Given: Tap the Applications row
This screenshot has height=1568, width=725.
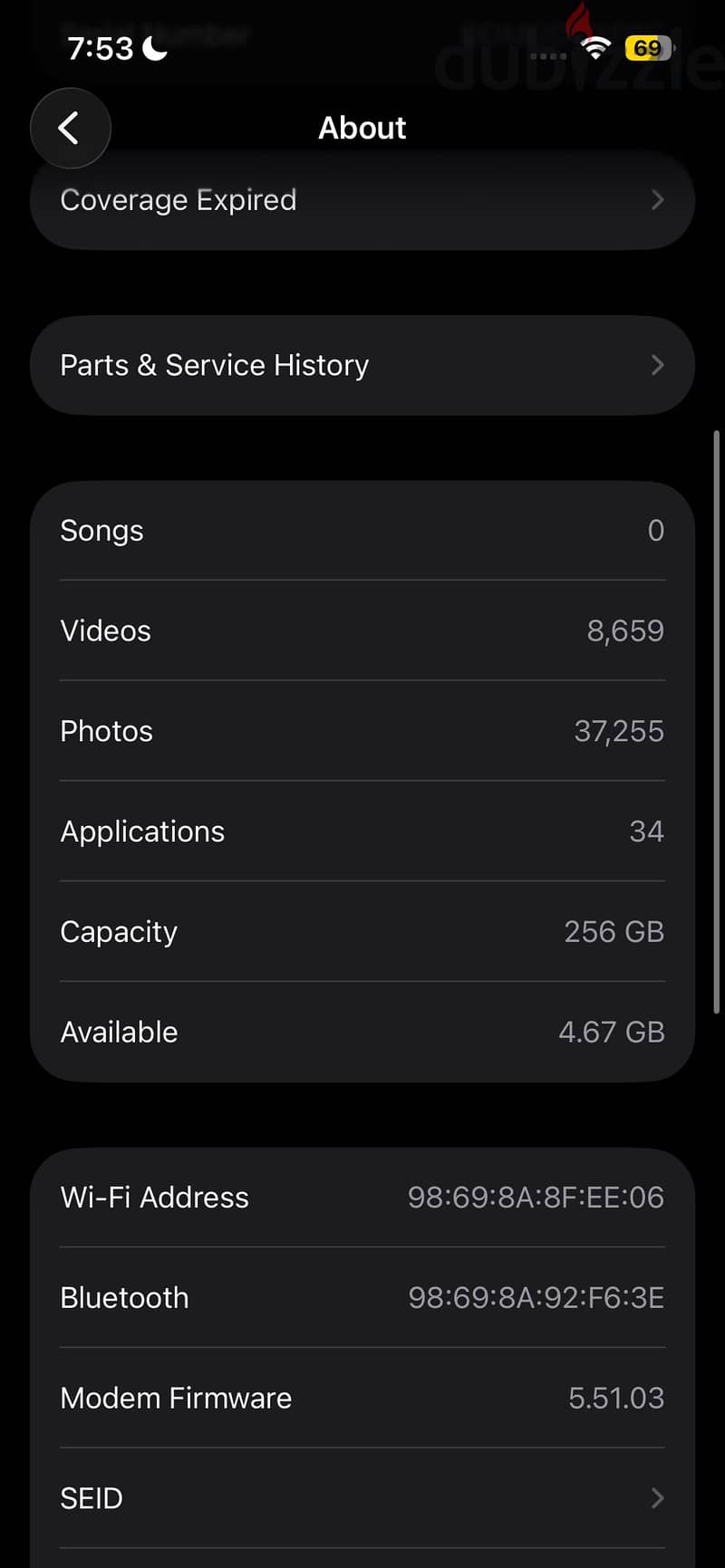Looking at the screenshot, I should pos(362,832).
